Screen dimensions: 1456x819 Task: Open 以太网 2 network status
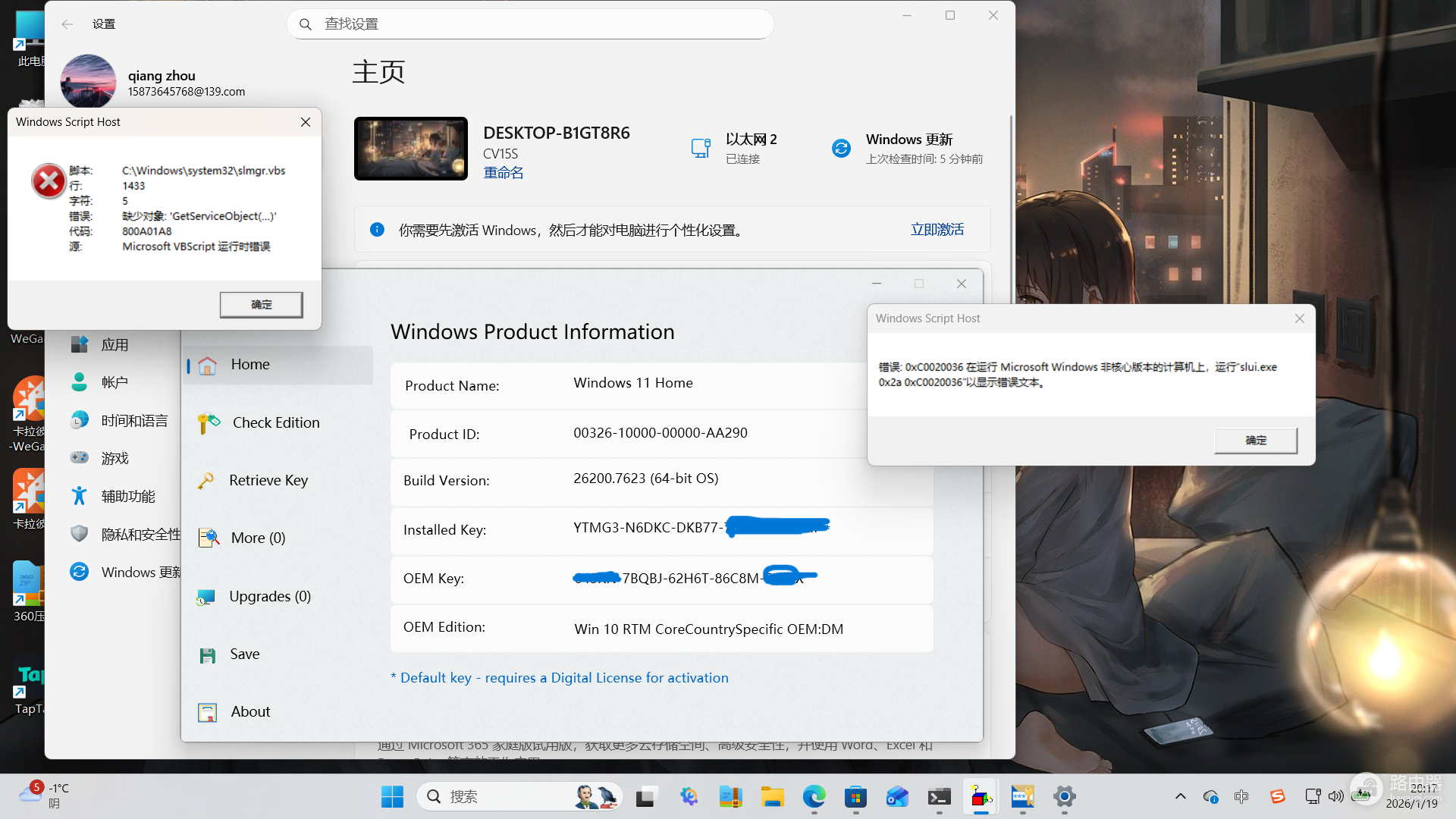[x=734, y=149]
